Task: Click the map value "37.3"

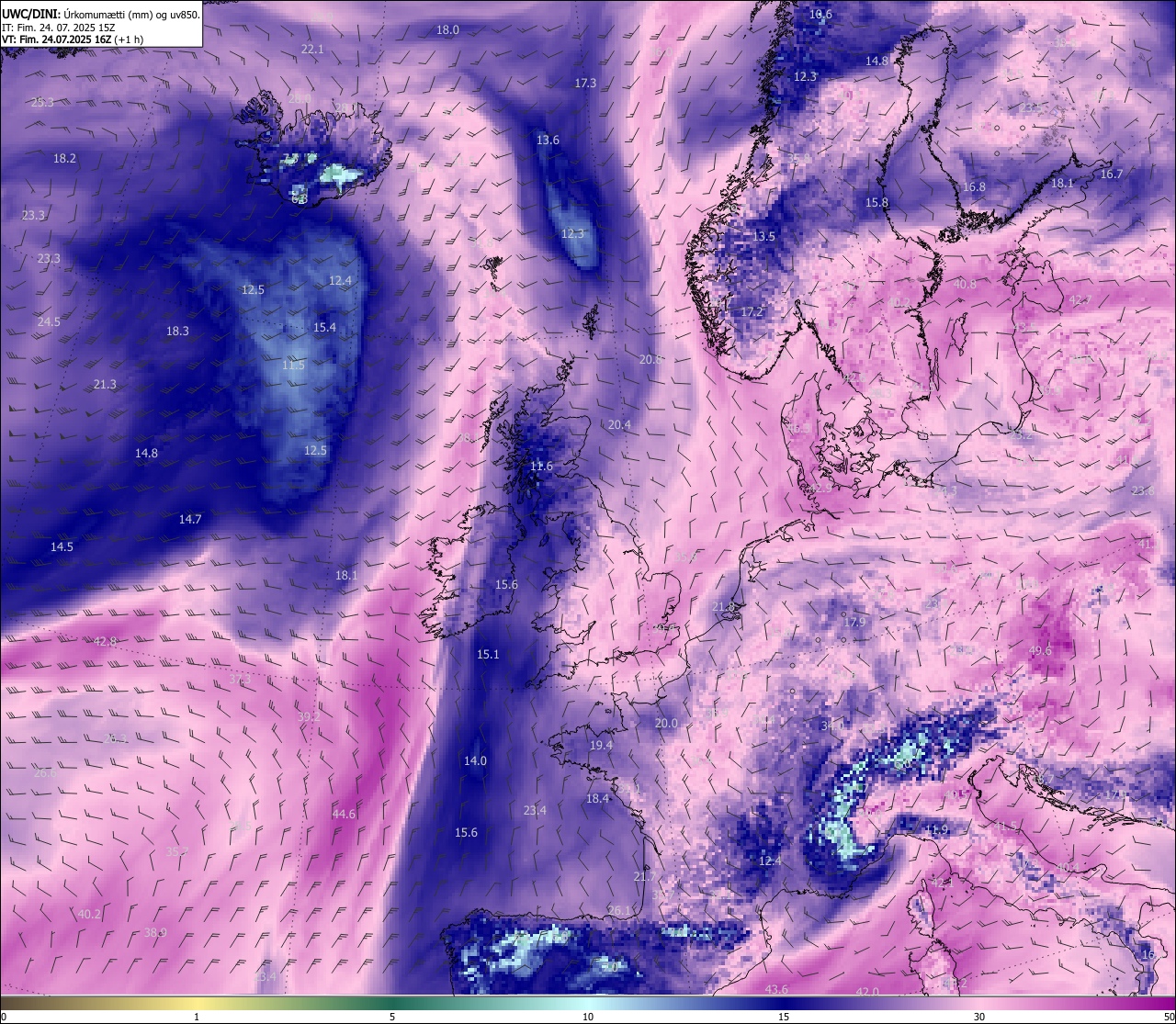Action: click(x=240, y=680)
